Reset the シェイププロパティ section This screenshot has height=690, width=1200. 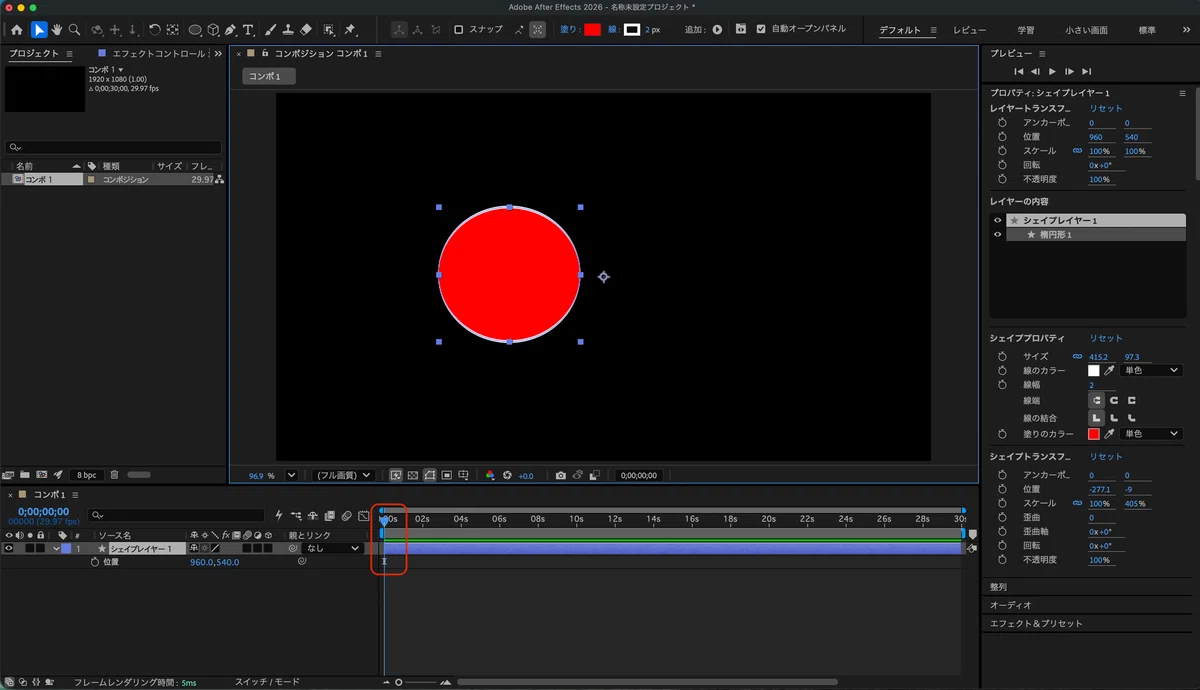pyautogui.click(x=1106, y=338)
